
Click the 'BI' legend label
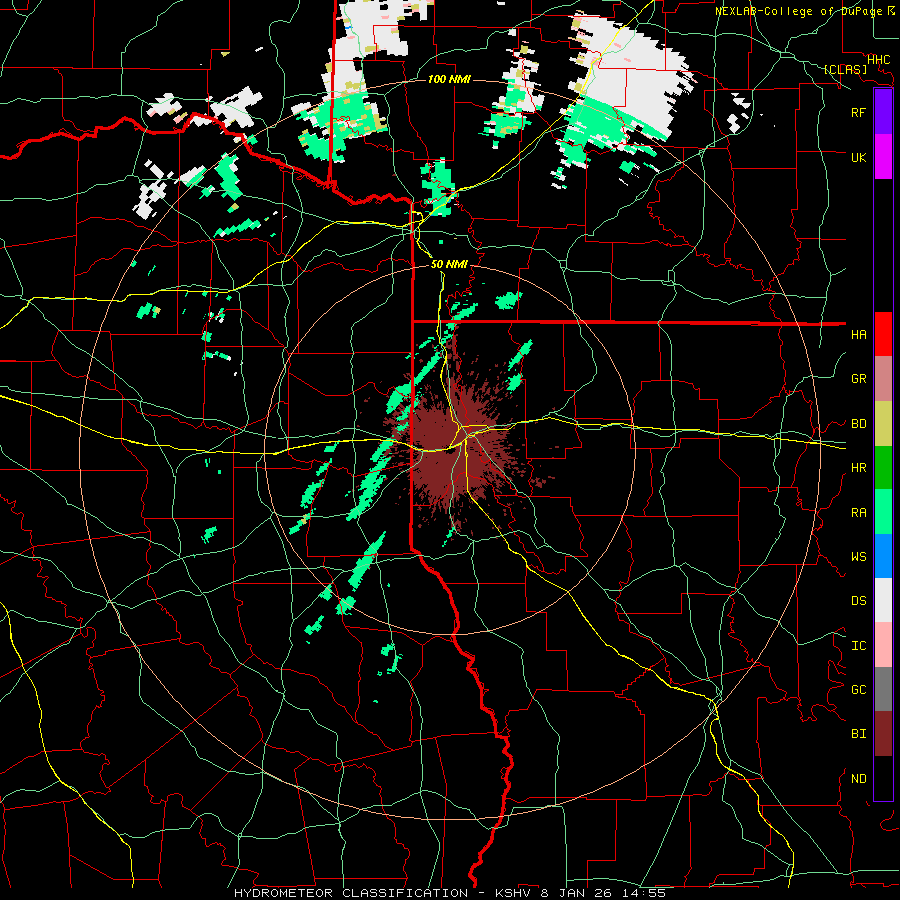click(858, 734)
